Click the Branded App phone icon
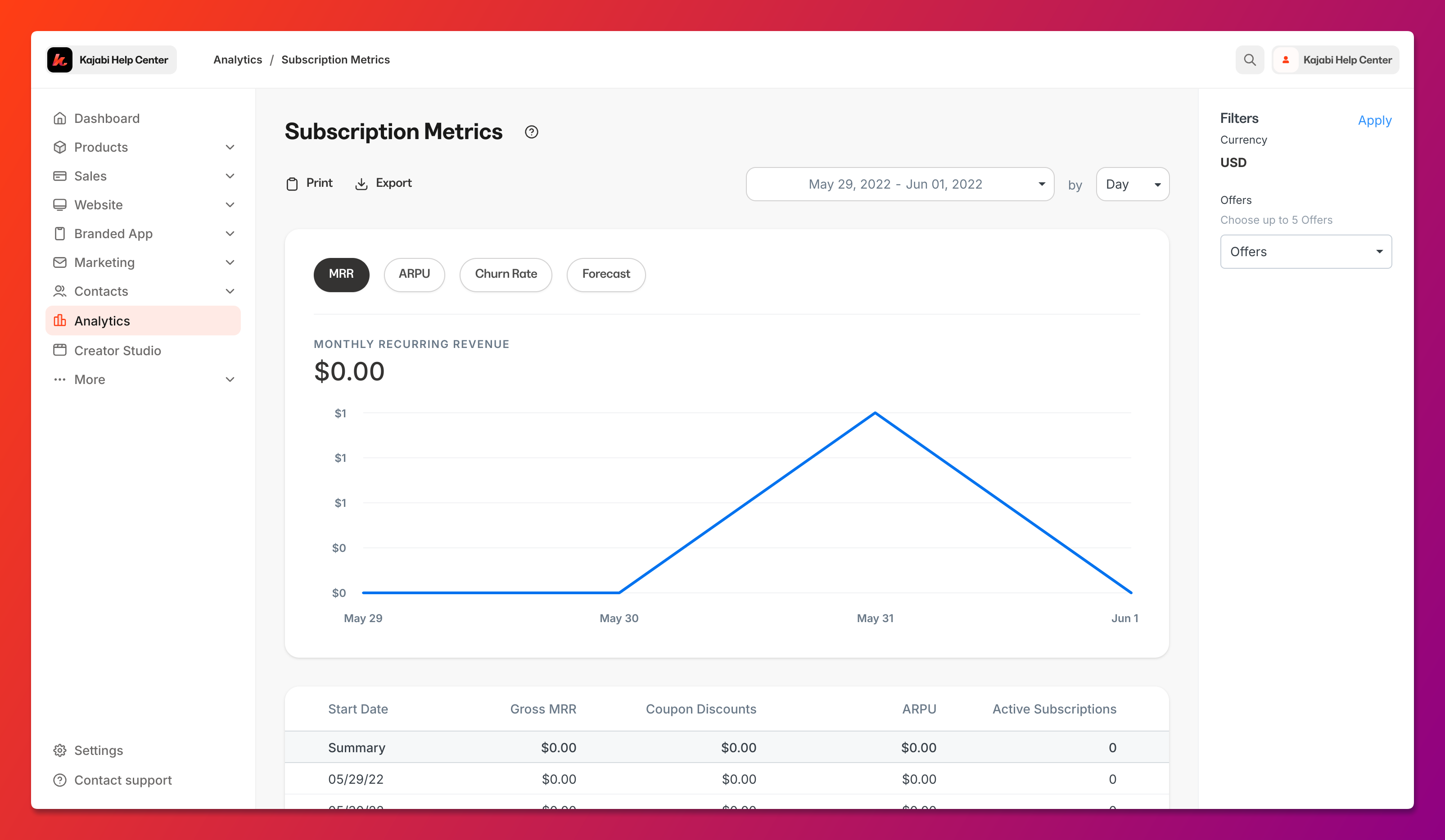Screen dimensions: 1445x840 59,233
